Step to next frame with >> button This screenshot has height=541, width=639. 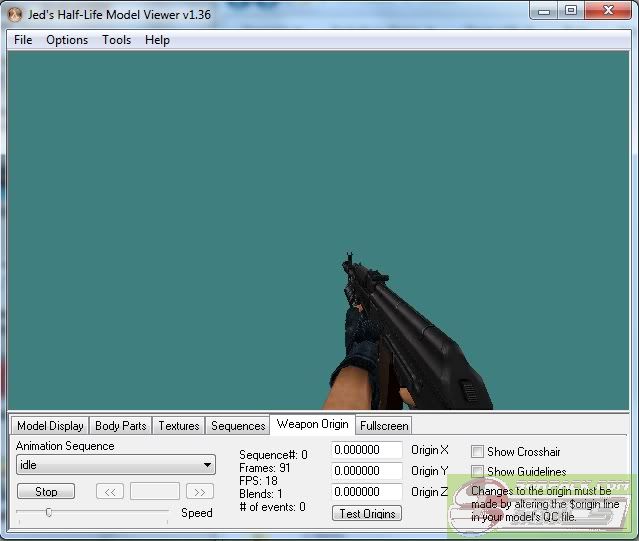[200, 492]
